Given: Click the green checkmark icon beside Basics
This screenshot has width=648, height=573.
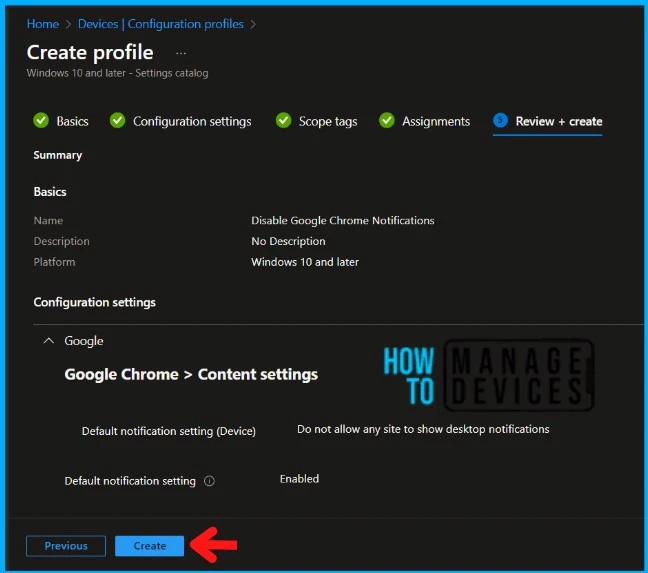Looking at the screenshot, I should pyautogui.click(x=41, y=120).
